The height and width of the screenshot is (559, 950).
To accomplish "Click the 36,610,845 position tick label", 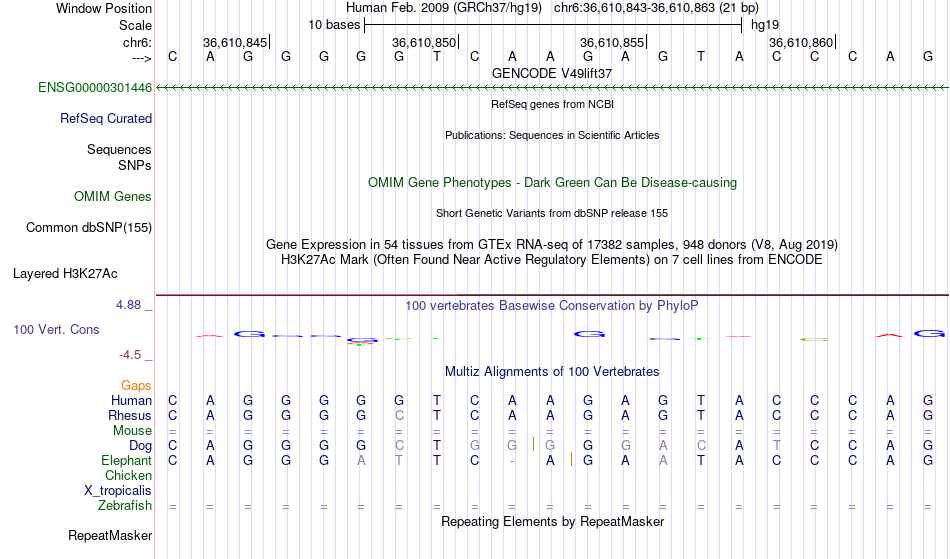I will [x=234, y=42].
